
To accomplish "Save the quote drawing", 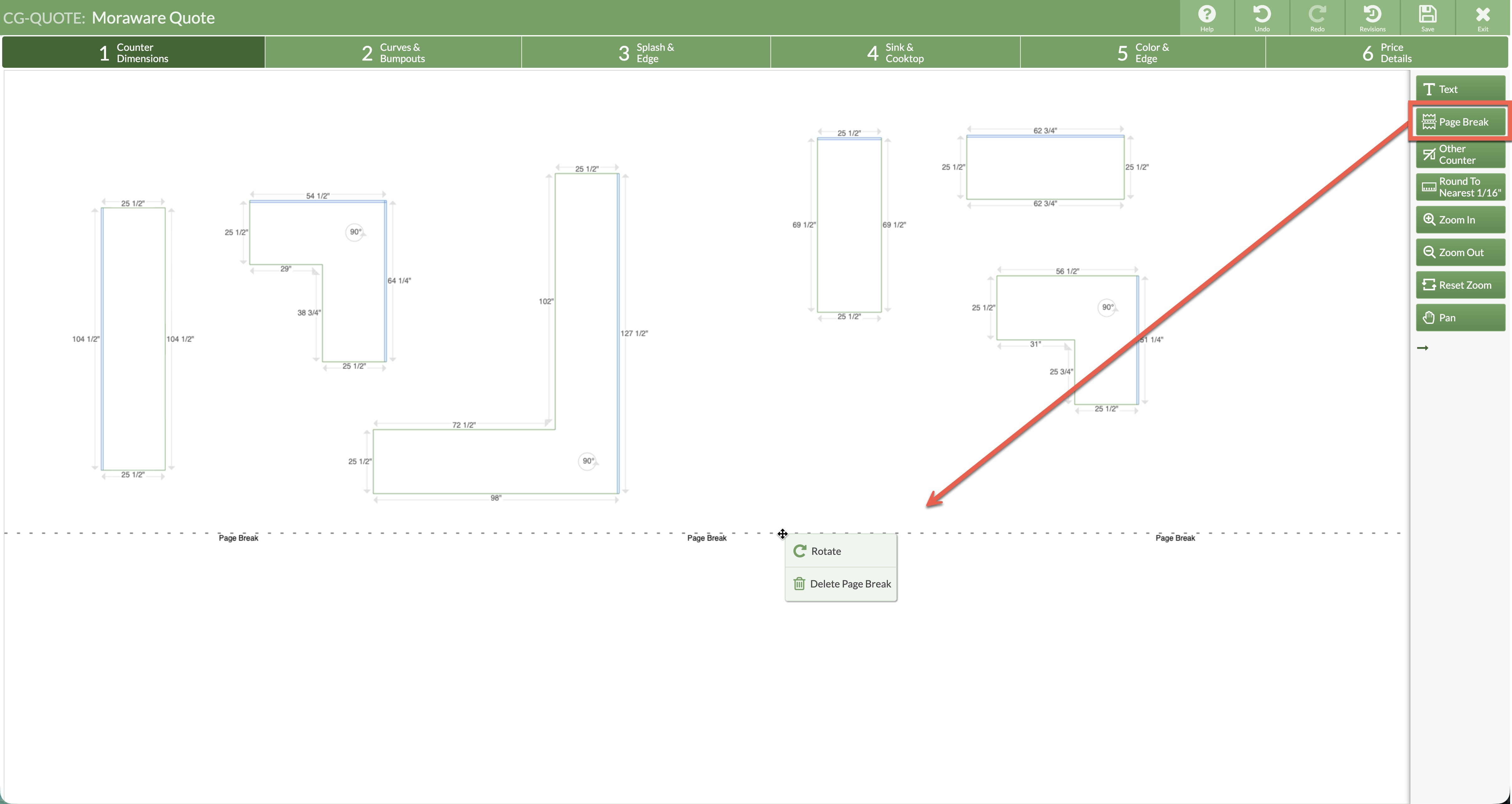I will [1427, 18].
